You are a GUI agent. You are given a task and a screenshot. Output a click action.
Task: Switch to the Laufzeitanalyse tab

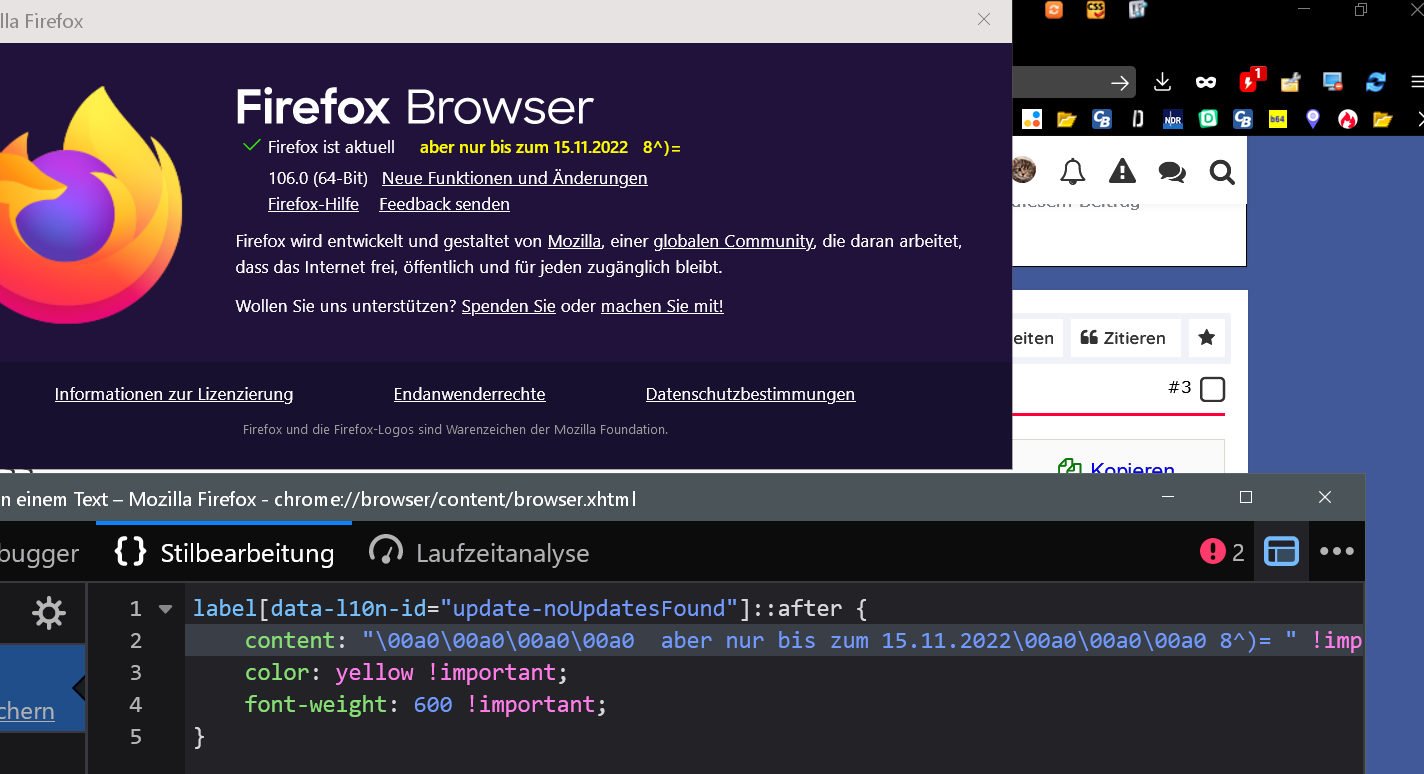[x=479, y=552]
